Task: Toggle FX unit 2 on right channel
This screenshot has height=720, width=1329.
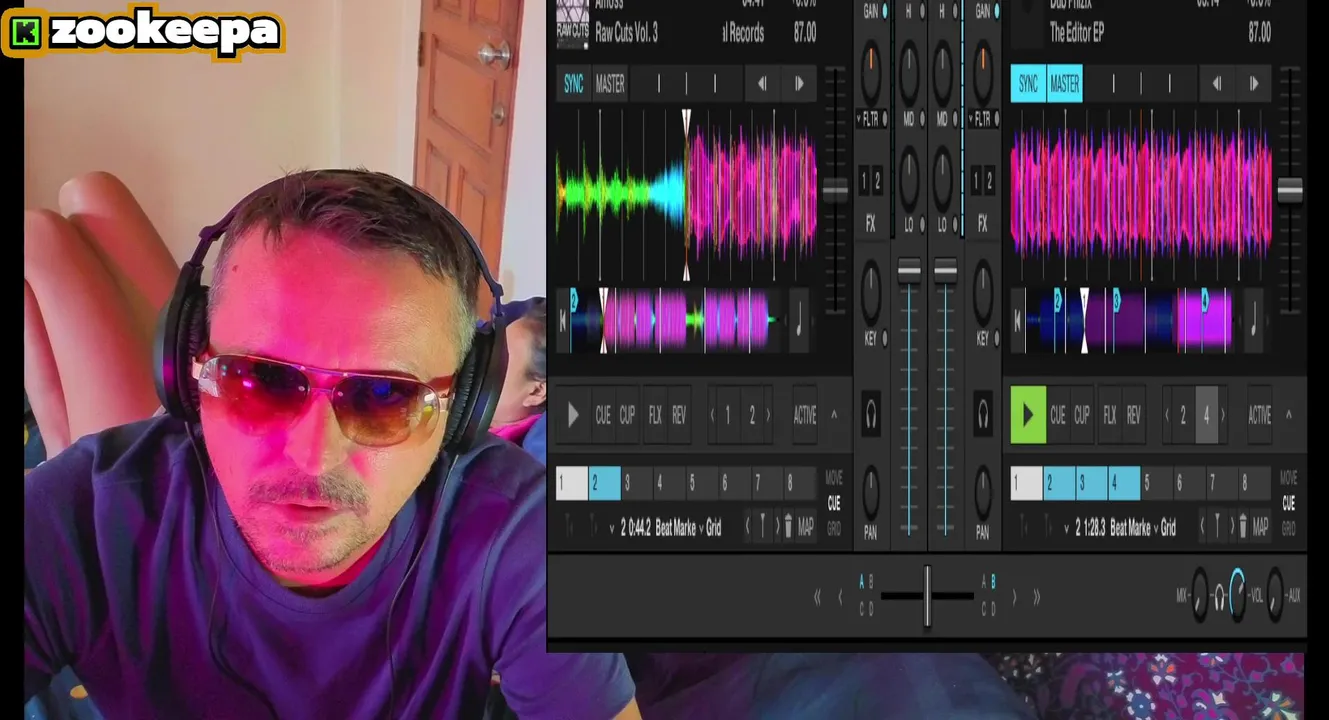Action: pos(989,182)
